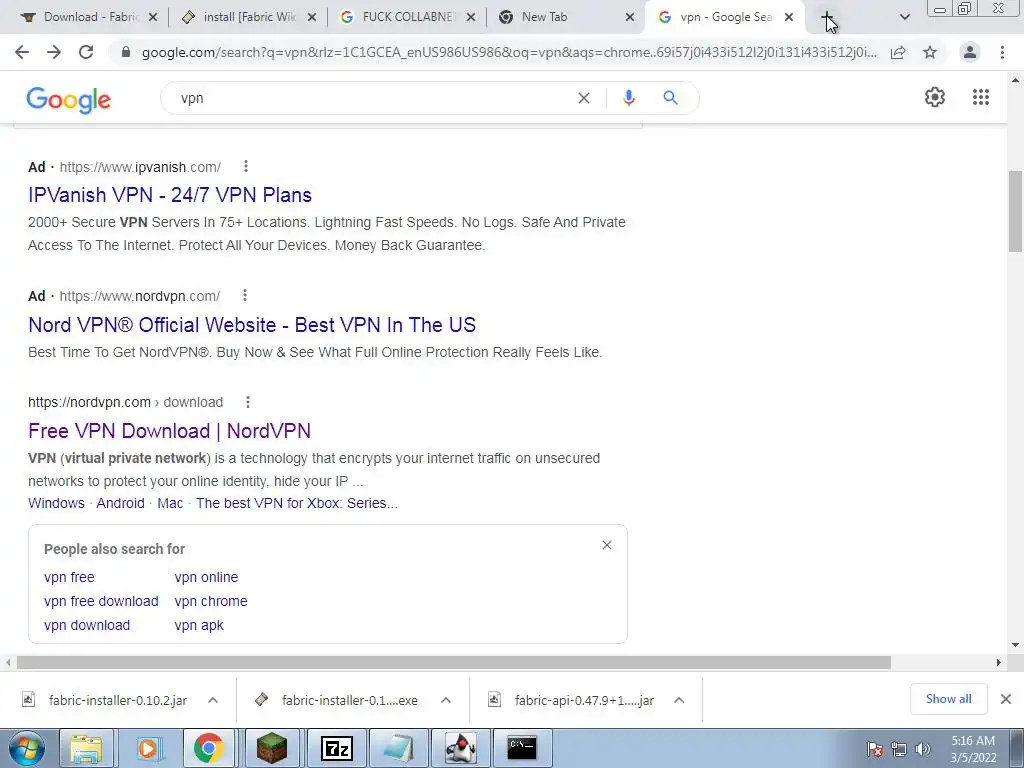Viewport: 1024px width, 768px height.
Task: Search for vpn online suggestion
Action: coord(206,577)
